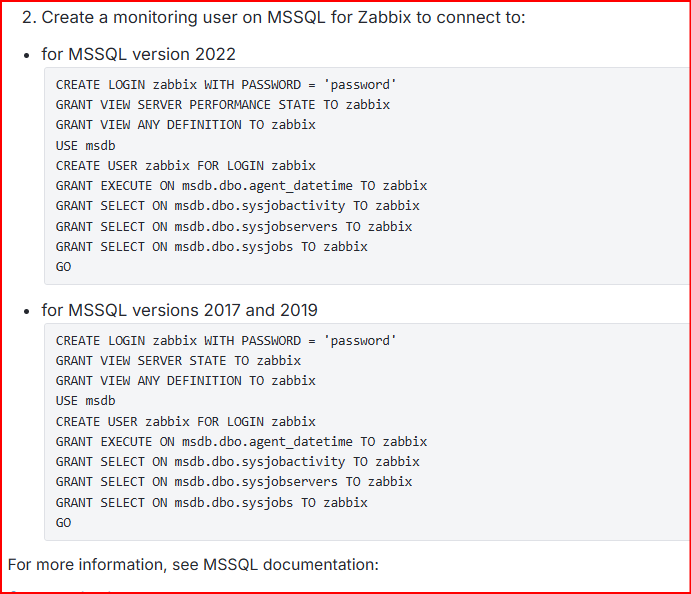Viewport: 691px width, 594px height.
Task: Click sysjobs SELECT line in 2022 block
Action: tap(212, 247)
